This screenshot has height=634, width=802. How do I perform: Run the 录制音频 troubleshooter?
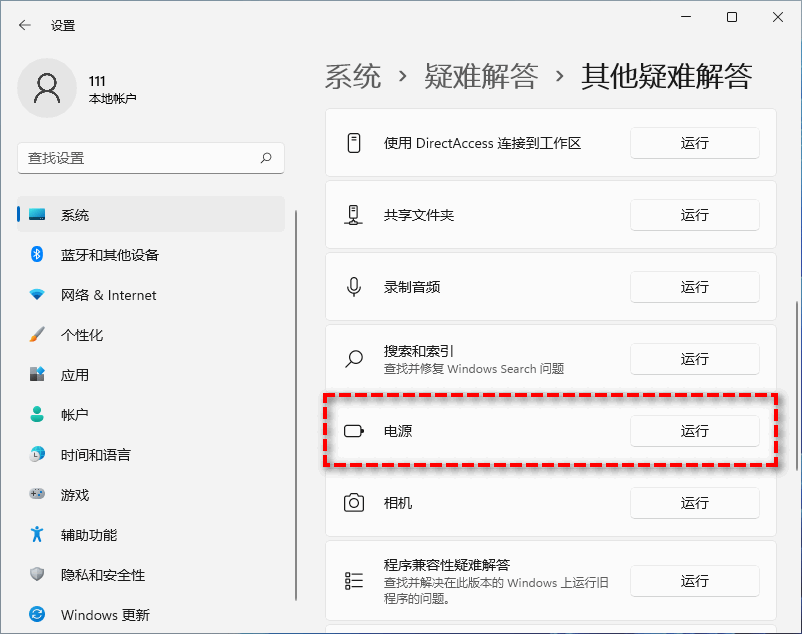coord(694,287)
